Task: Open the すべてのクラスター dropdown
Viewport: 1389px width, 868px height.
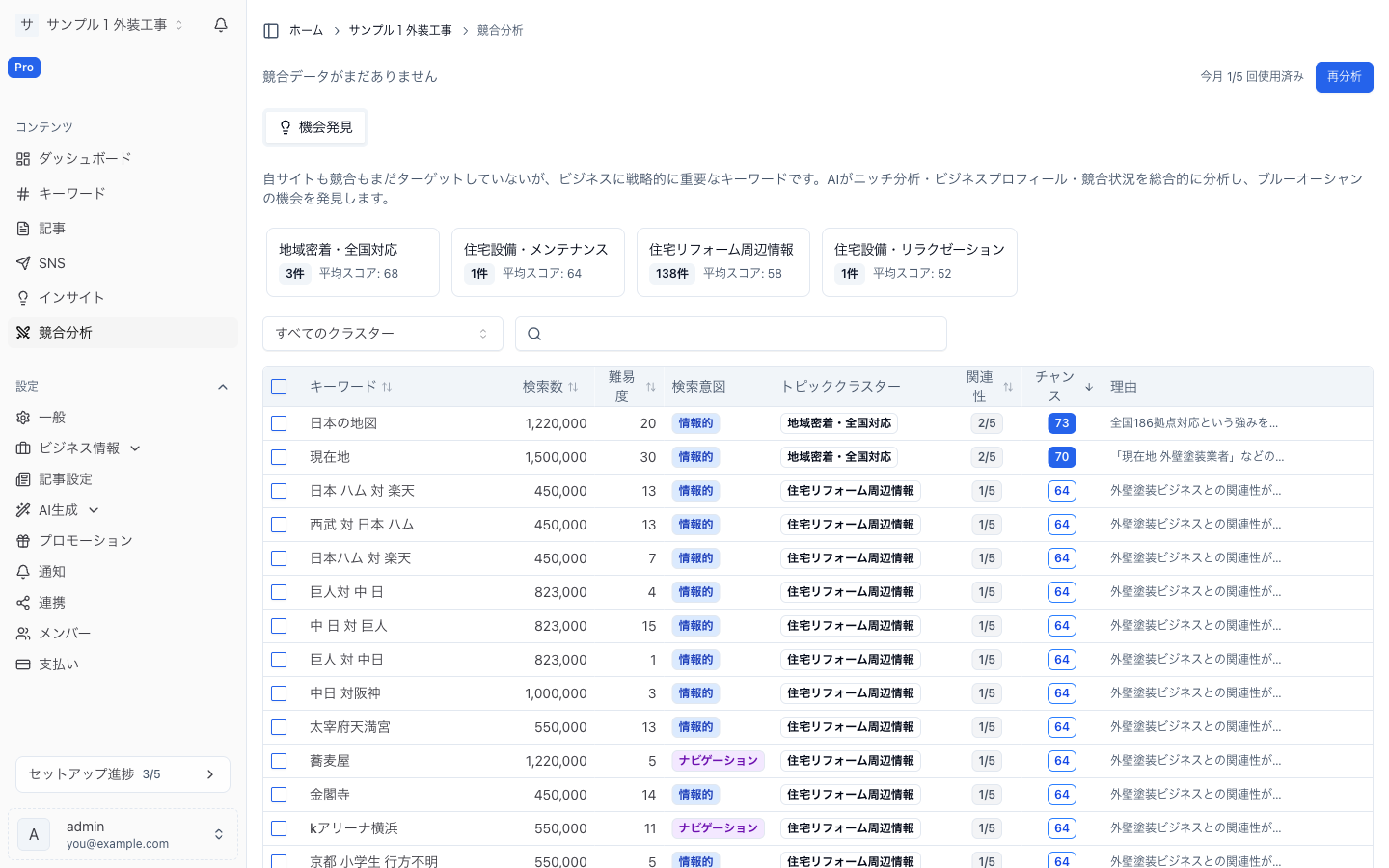Action: [x=383, y=334]
